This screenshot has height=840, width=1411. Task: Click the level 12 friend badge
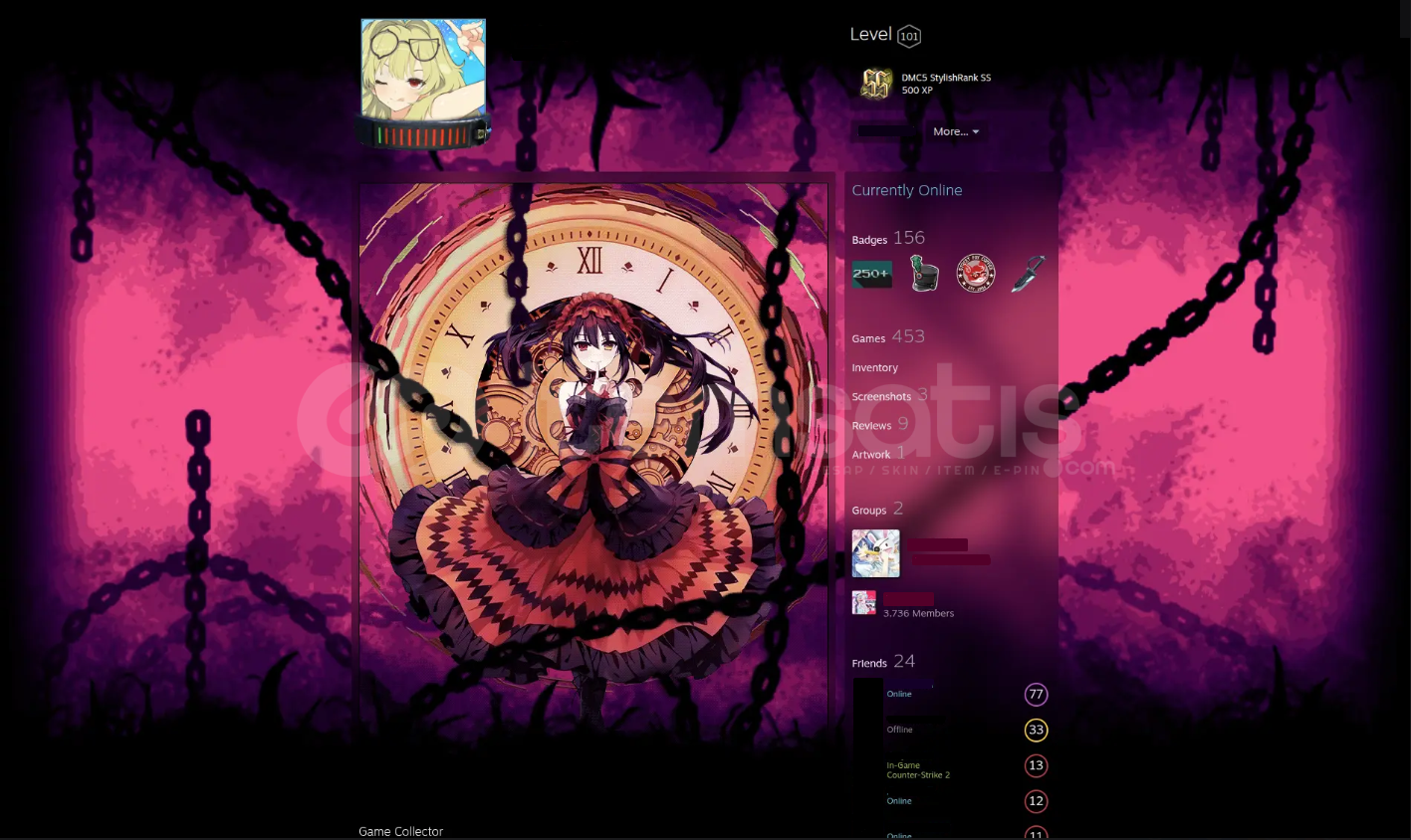click(x=1037, y=801)
